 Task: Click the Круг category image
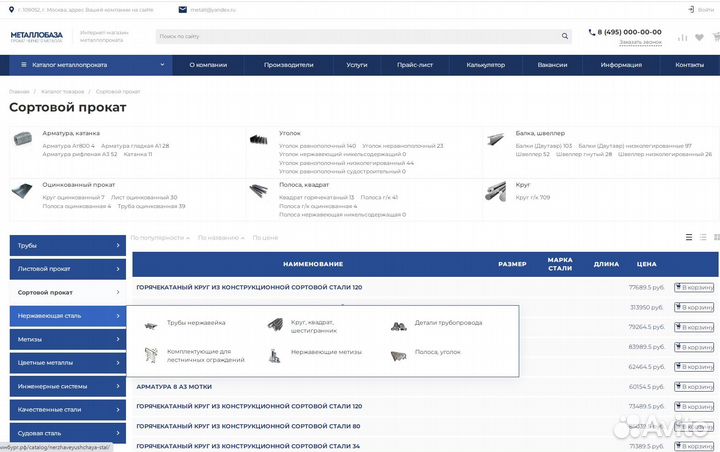495,191
